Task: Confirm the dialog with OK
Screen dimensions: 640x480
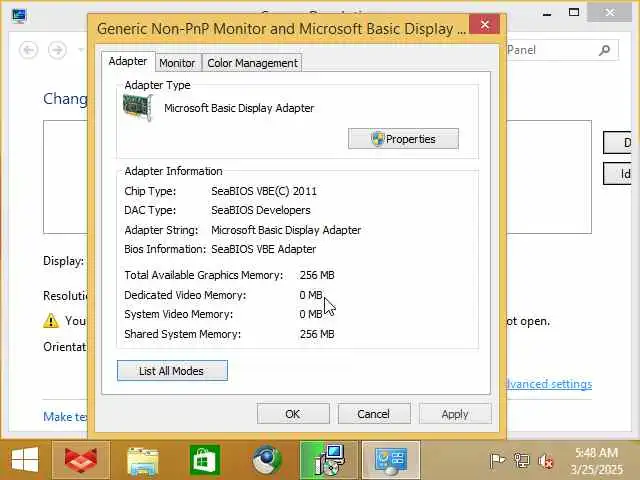Action: [293, 414]
